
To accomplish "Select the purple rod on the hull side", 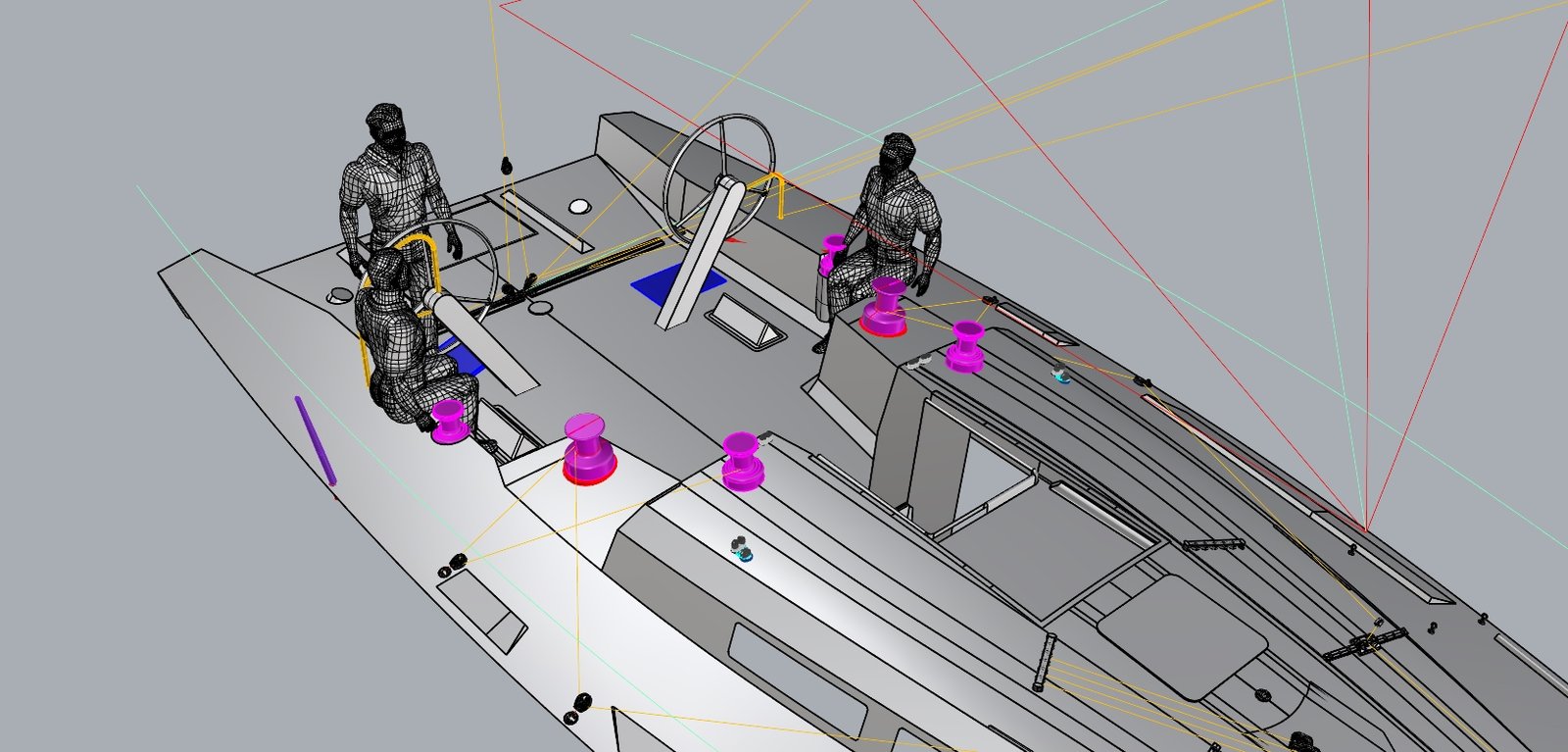I will (315, 440).
